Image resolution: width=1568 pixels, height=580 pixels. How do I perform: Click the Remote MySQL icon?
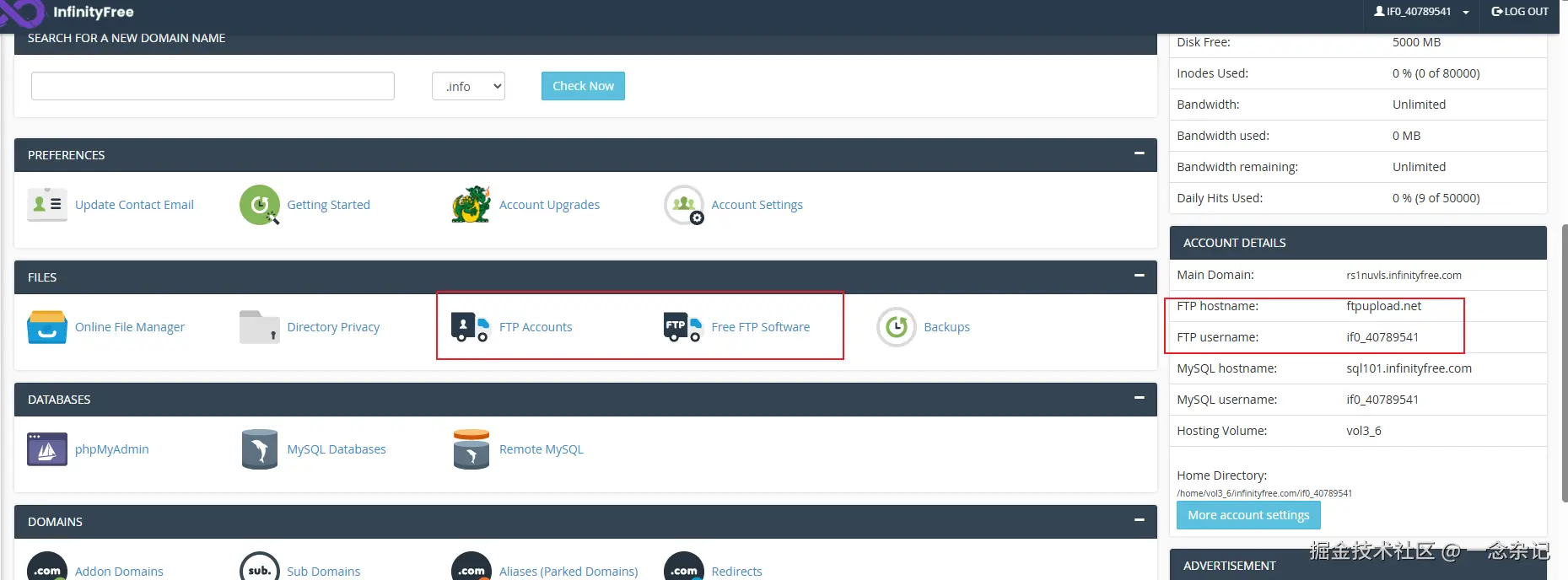coord(471,449)
